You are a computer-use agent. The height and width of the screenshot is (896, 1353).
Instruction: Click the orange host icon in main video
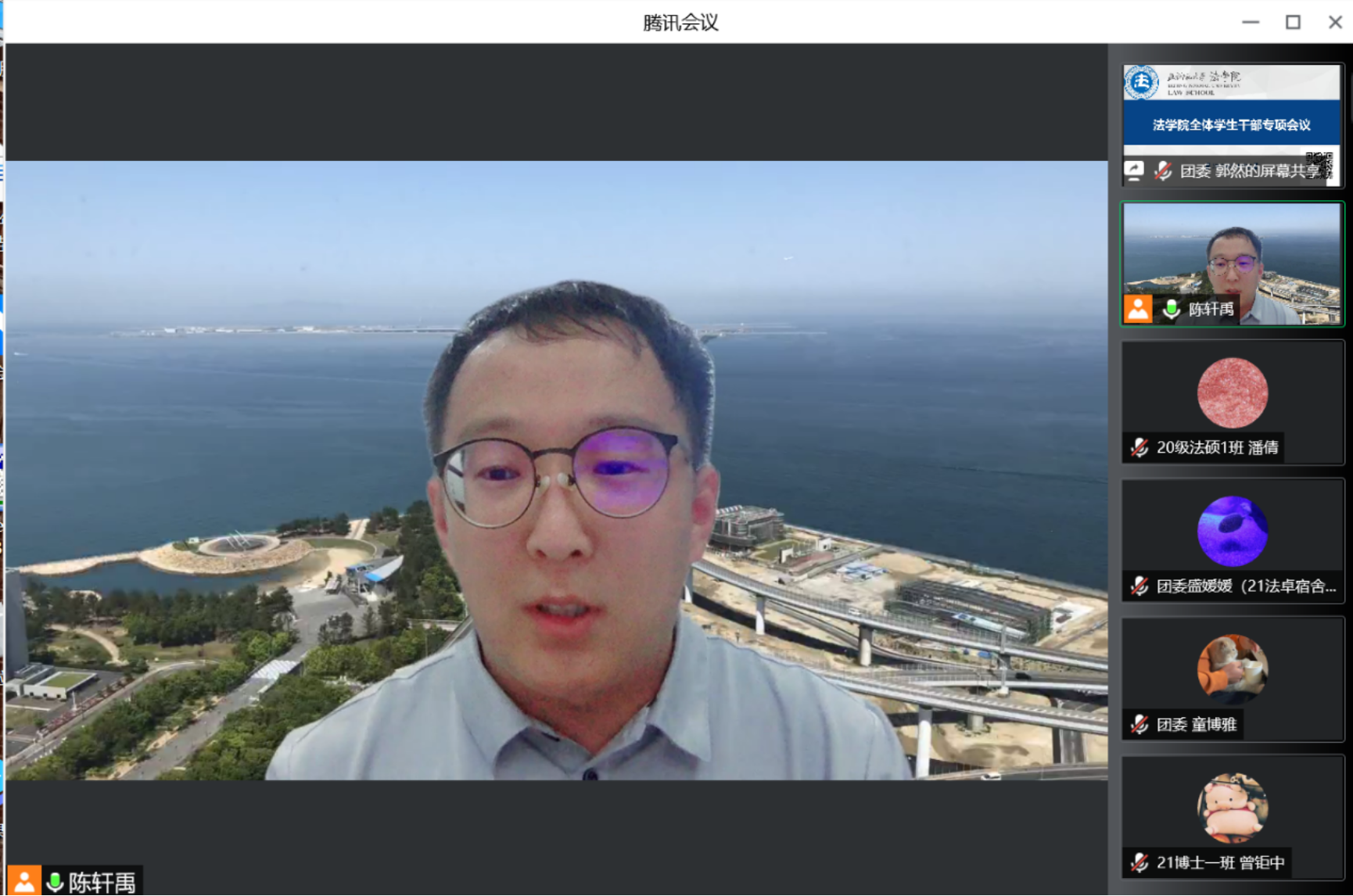coord(23,881)
